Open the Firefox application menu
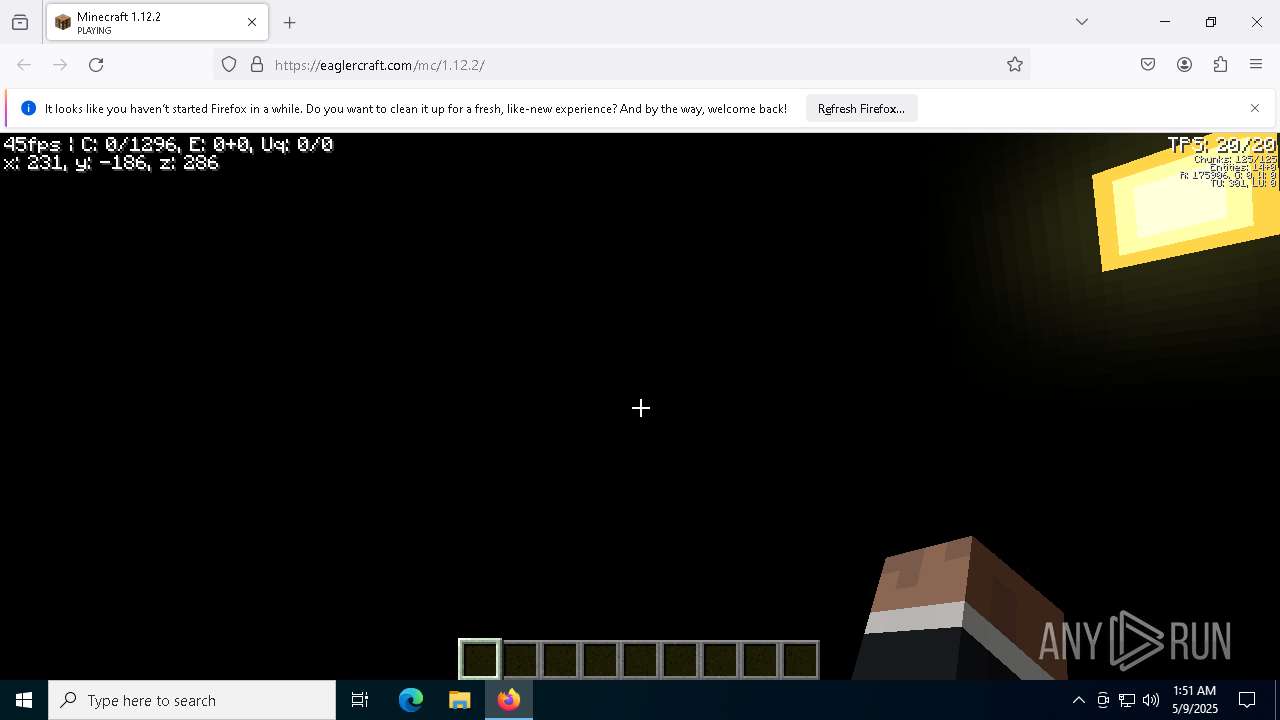 (1256, 65)
